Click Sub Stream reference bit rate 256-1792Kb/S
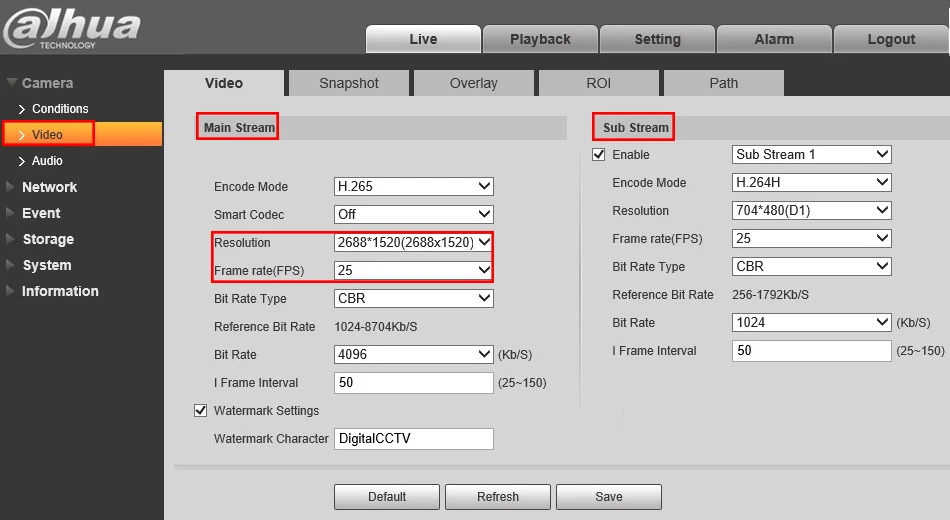The height and width of the screenshot is (520, 950). [x=770, y=295]
